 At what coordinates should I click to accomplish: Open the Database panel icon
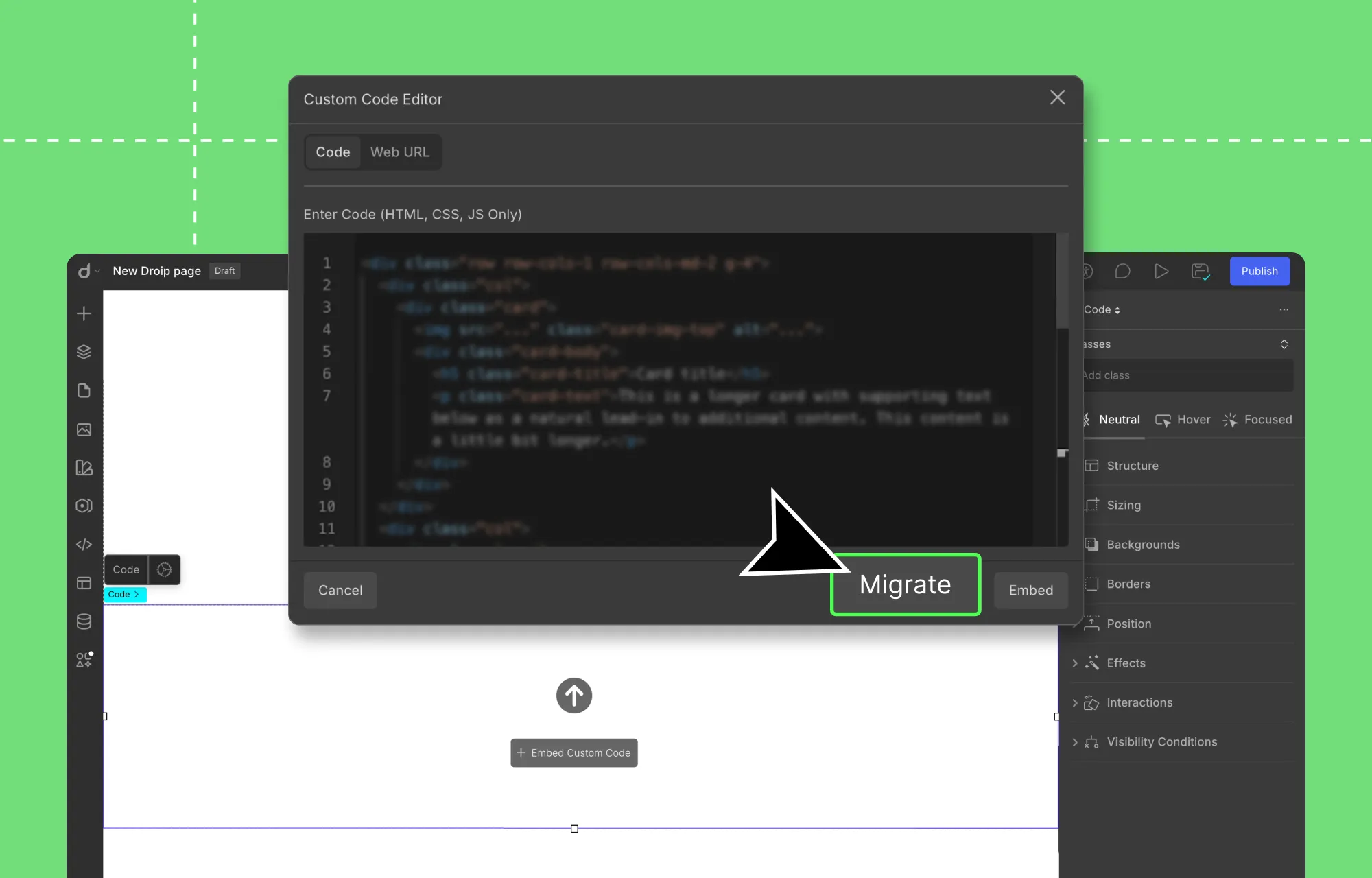coord(84,621)
